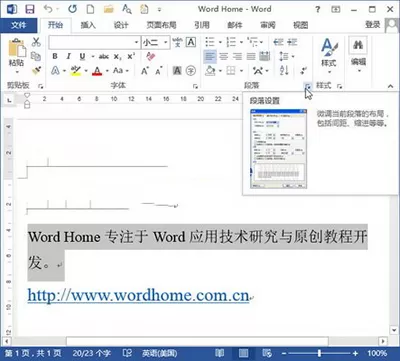Align the paragraph right
The image size is (400, 361).
[237, 56]
